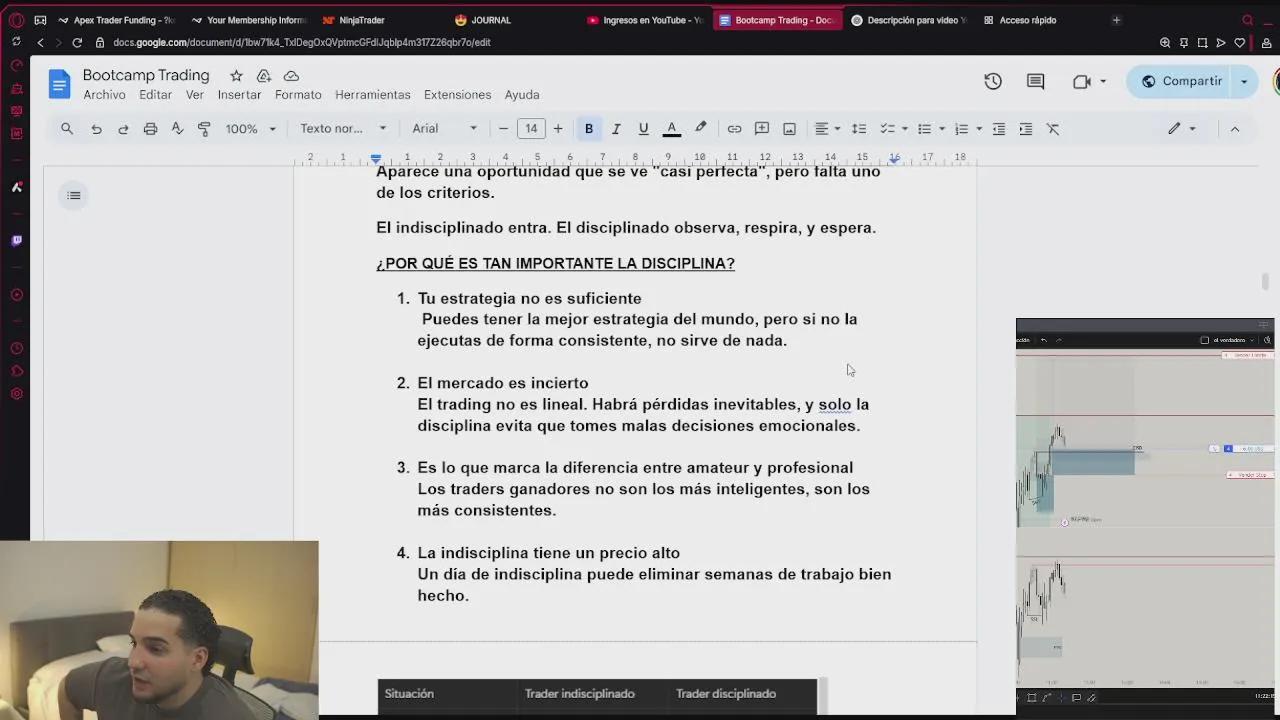This screenshot has height=720, width=1280.
Task: Open the Formato menu
Action: (x=298, y=94)
